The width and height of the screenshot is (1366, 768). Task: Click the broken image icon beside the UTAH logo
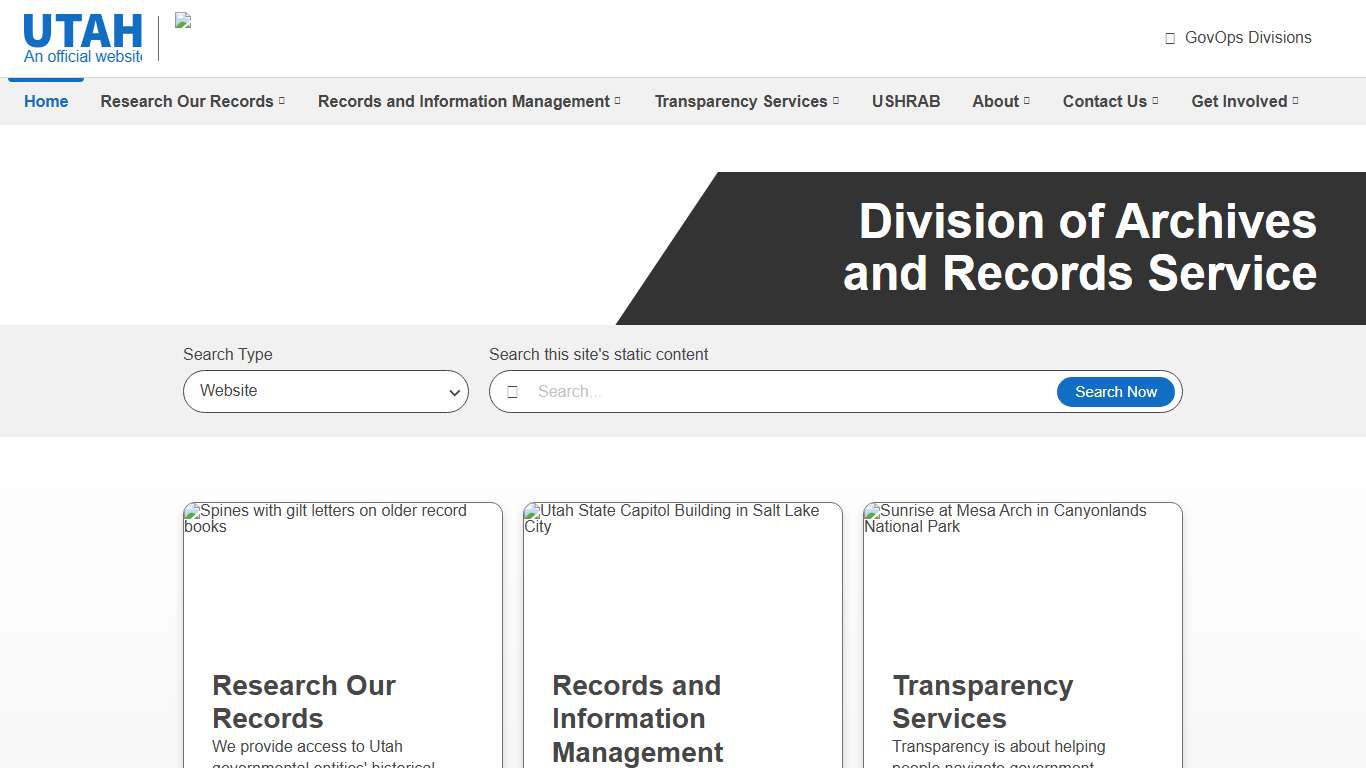tap(183, 22)
